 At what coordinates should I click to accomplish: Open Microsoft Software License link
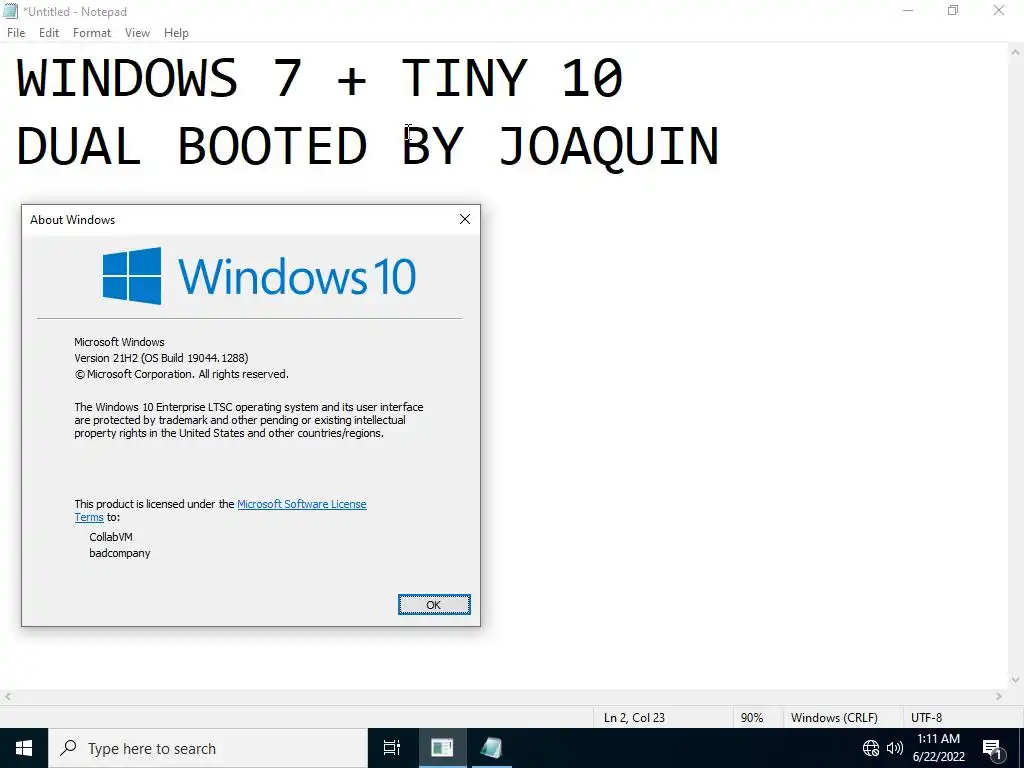click(x=302, y=504)
